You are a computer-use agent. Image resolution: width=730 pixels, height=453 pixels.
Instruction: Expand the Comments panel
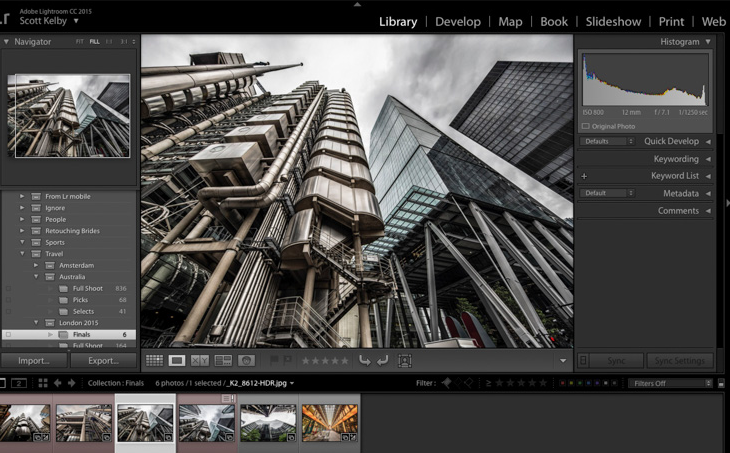[x=708, y=211]
